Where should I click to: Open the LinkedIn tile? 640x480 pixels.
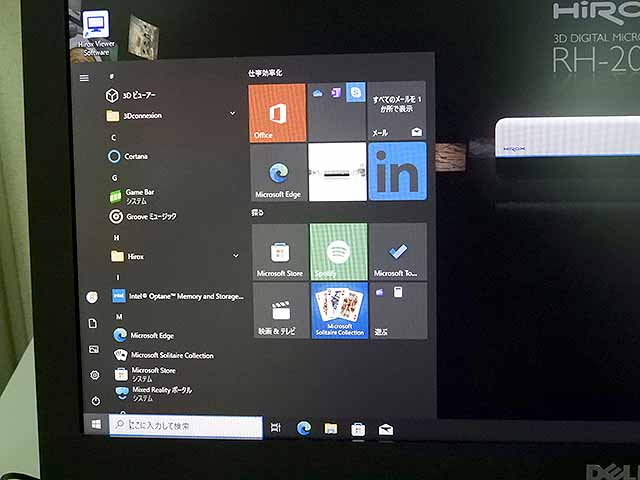(x=398, y=171)
